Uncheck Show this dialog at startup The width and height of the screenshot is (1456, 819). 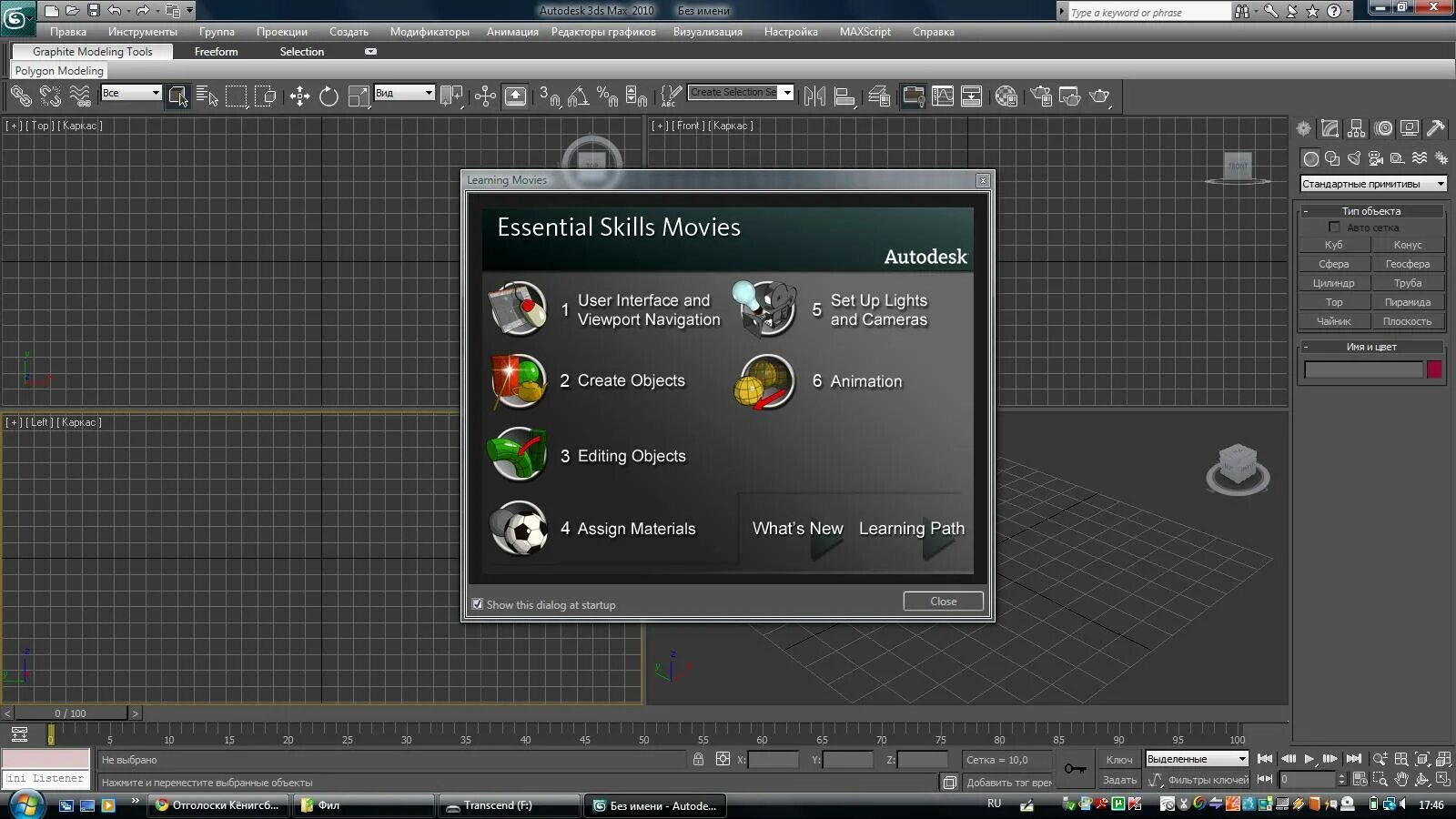[x=477, y=604]
